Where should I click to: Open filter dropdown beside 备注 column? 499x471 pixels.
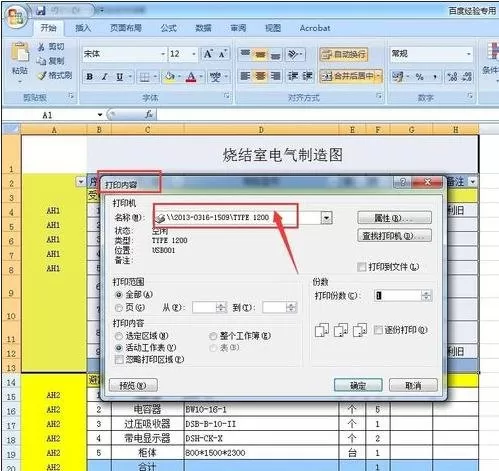[x=473, y=182]
